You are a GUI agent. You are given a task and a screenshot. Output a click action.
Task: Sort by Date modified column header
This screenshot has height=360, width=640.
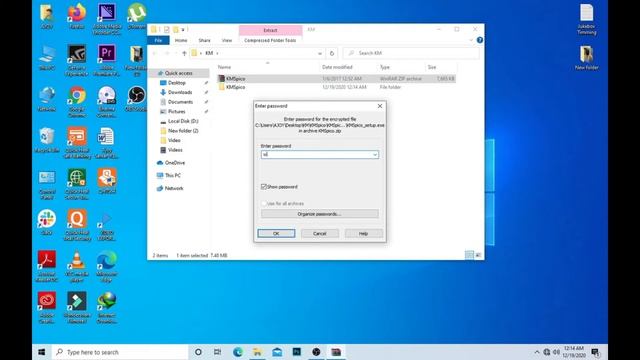click(338, 67)
